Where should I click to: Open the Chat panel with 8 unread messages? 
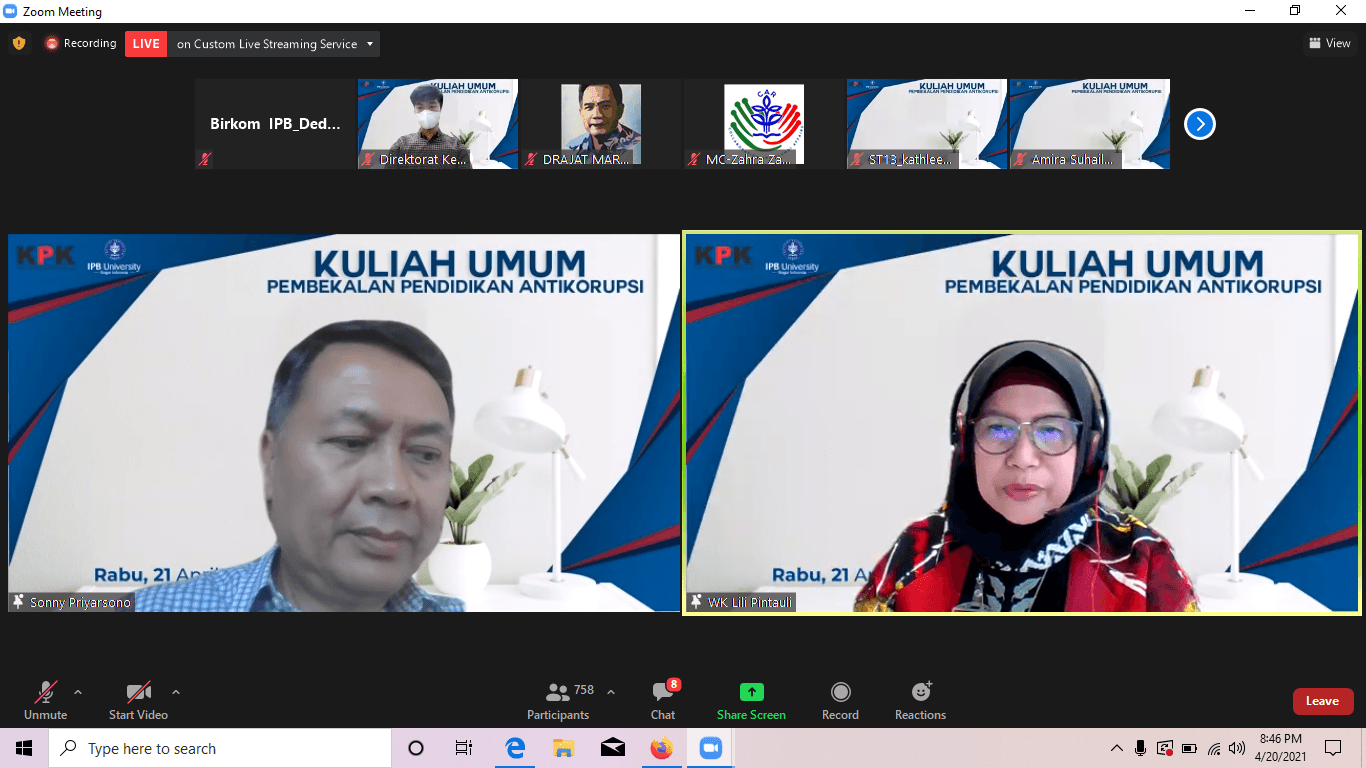[662, 700]
